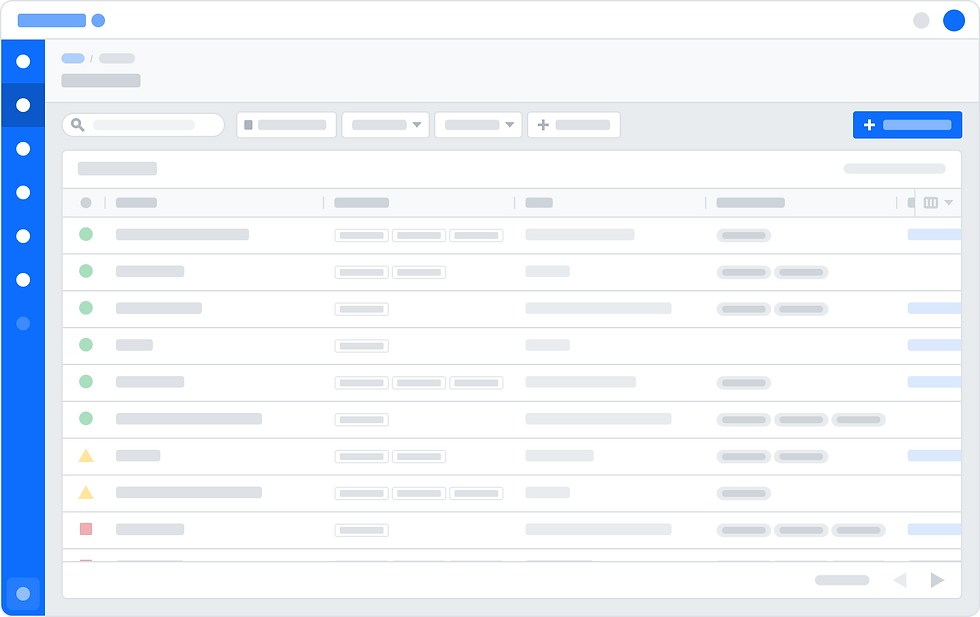
Task: Expand the first filter dropdown
Action: point(385,124)
